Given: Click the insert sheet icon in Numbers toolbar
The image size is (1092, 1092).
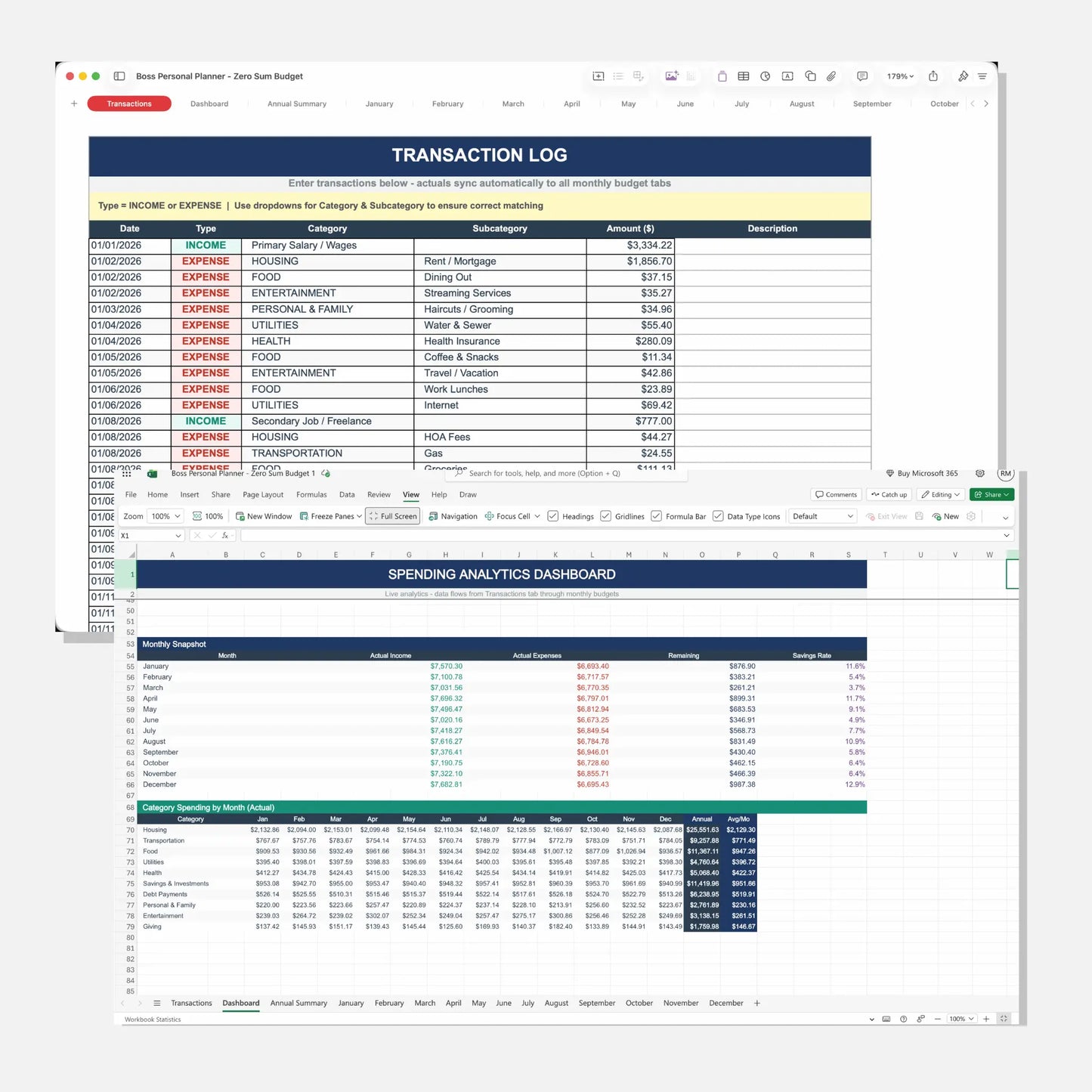Looking at the screenshot, I should 599,76.
